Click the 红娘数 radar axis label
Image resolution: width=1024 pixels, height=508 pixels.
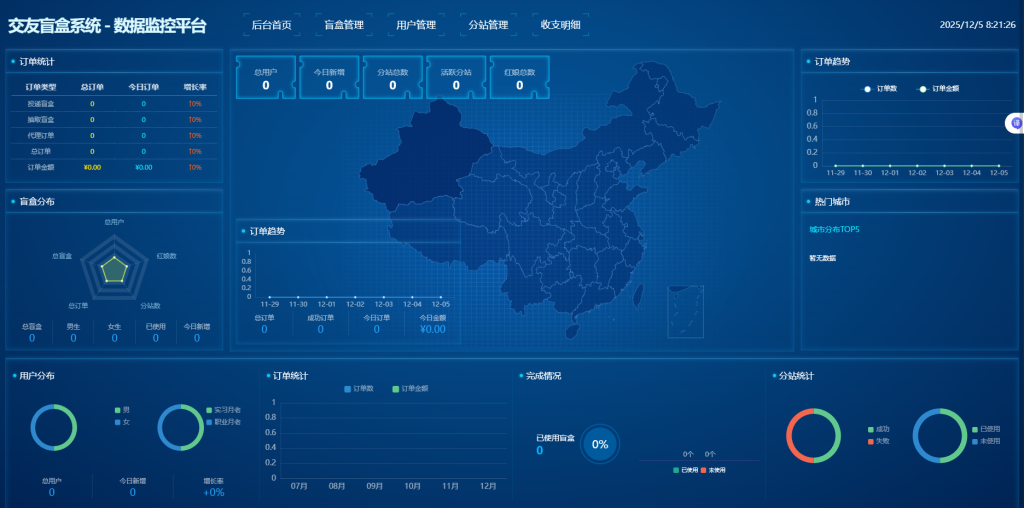click(167, 256)
